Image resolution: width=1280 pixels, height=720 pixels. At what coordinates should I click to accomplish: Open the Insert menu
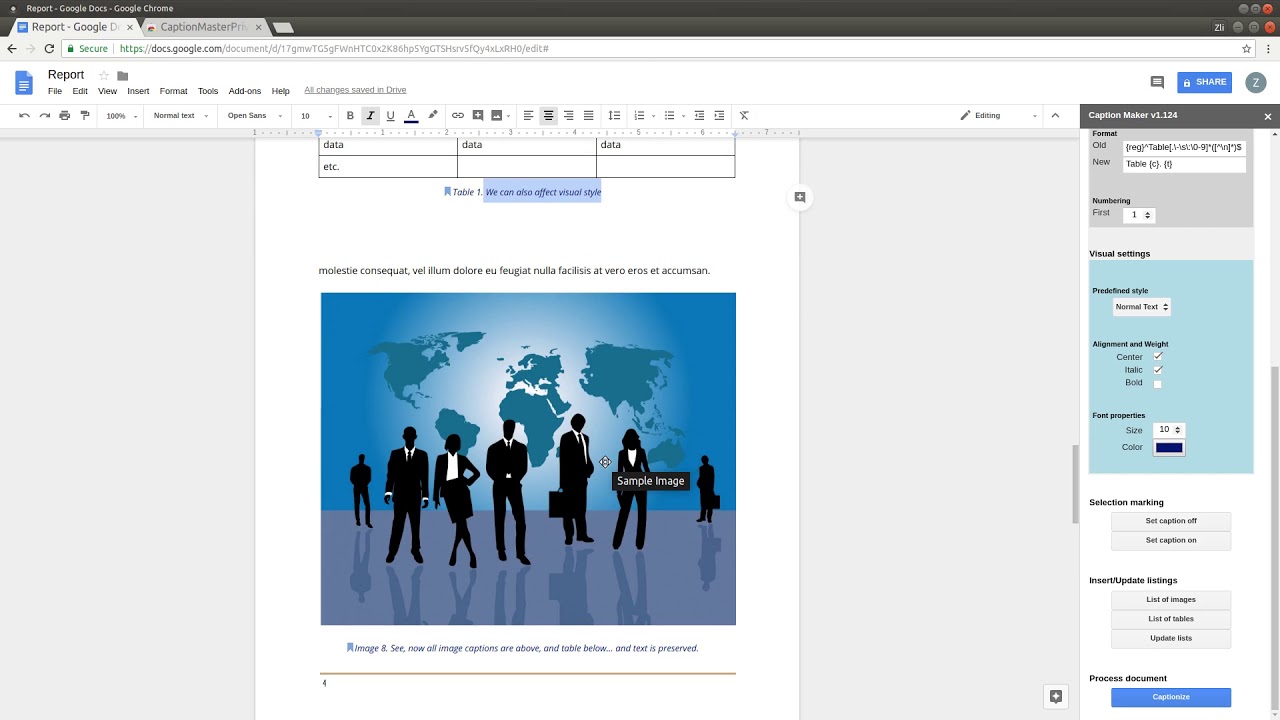point(138,91)
